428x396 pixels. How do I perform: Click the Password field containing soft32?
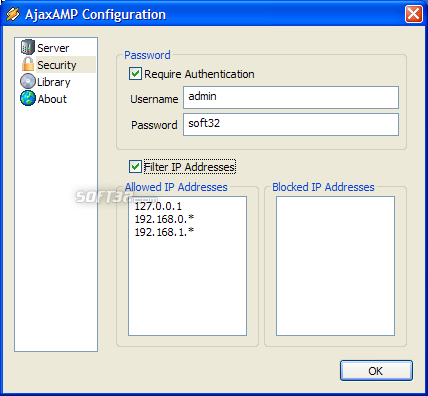pyautogui.click(x=291, y=124)
